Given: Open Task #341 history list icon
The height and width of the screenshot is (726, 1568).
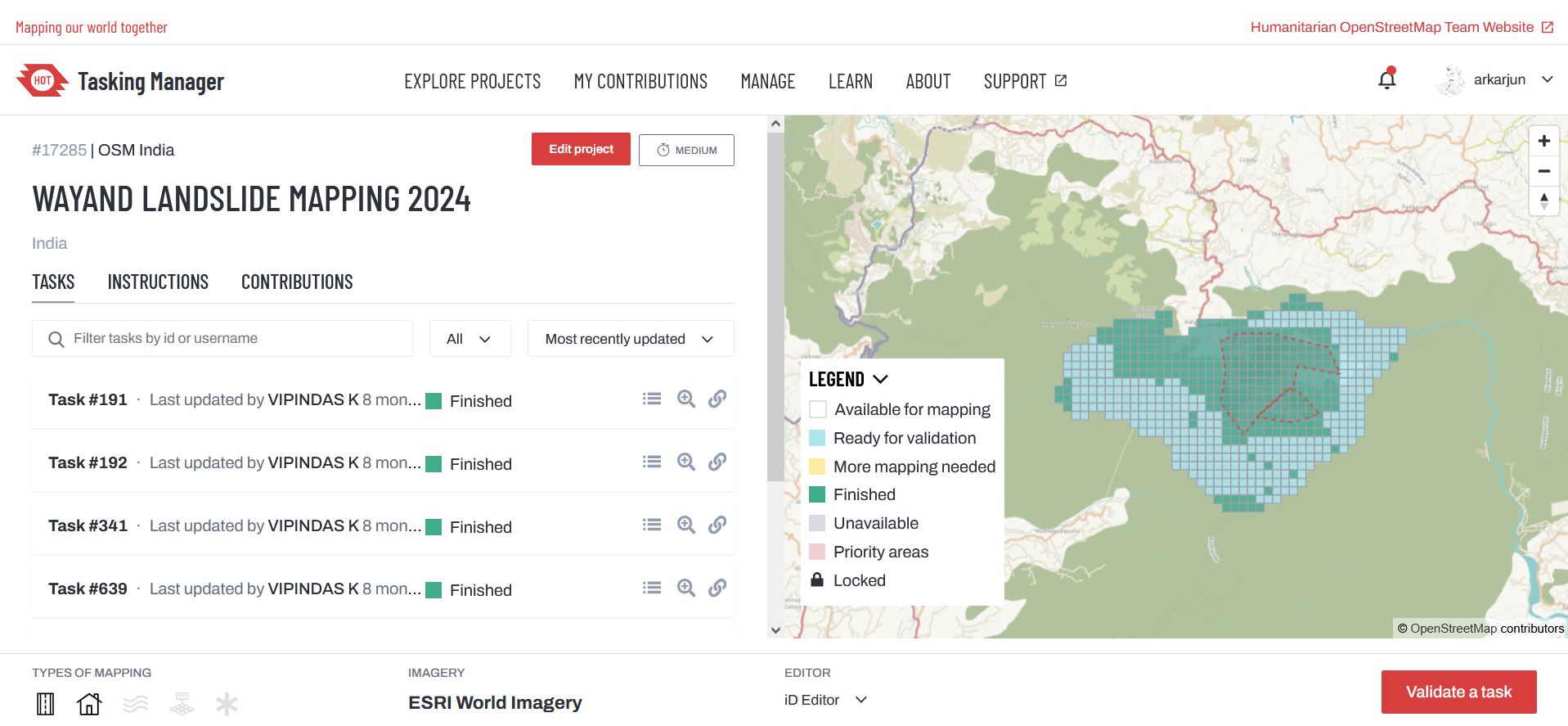Looking at the screenshot, I should click(x=652, y=525).
